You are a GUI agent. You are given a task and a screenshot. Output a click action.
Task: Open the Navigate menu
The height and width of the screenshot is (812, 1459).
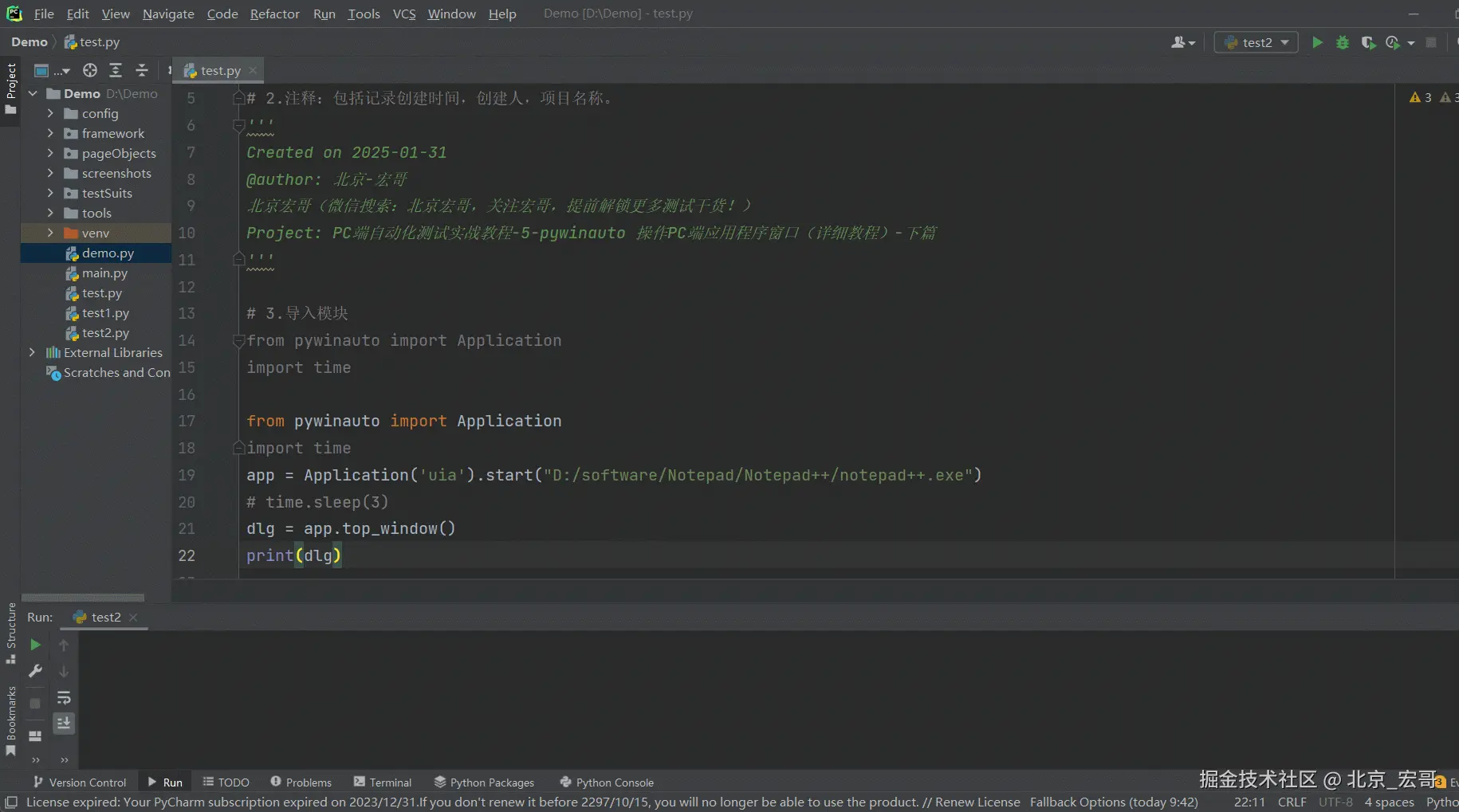pos(168,14)
